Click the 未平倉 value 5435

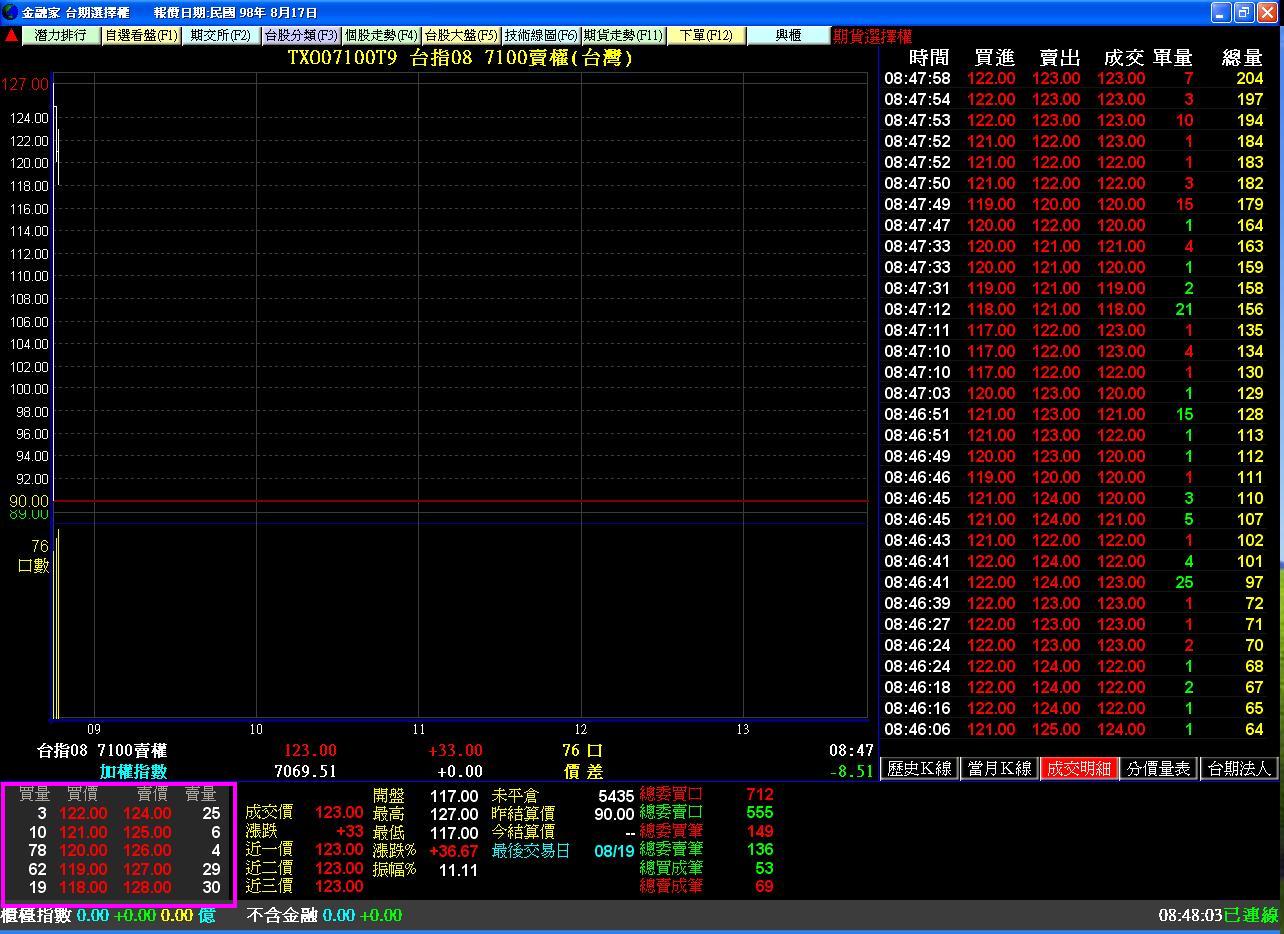coord(616,796)
